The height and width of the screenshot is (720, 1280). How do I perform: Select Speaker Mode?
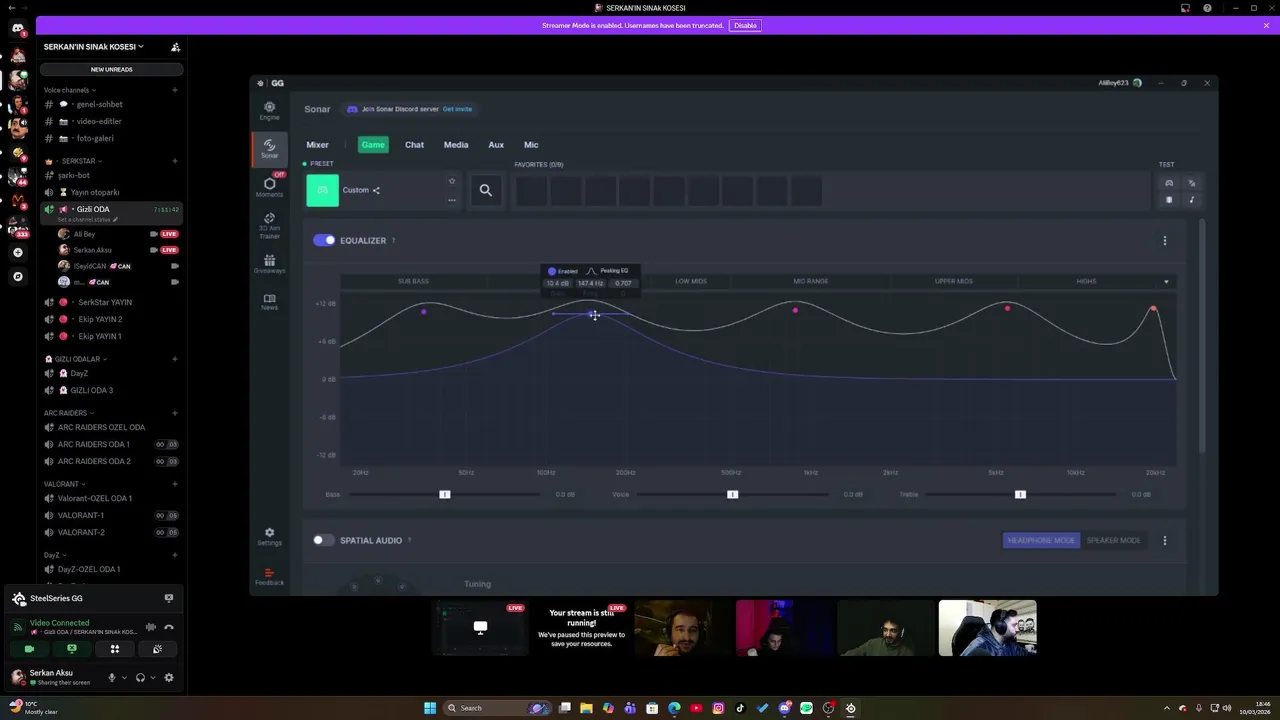point(1113,540)
